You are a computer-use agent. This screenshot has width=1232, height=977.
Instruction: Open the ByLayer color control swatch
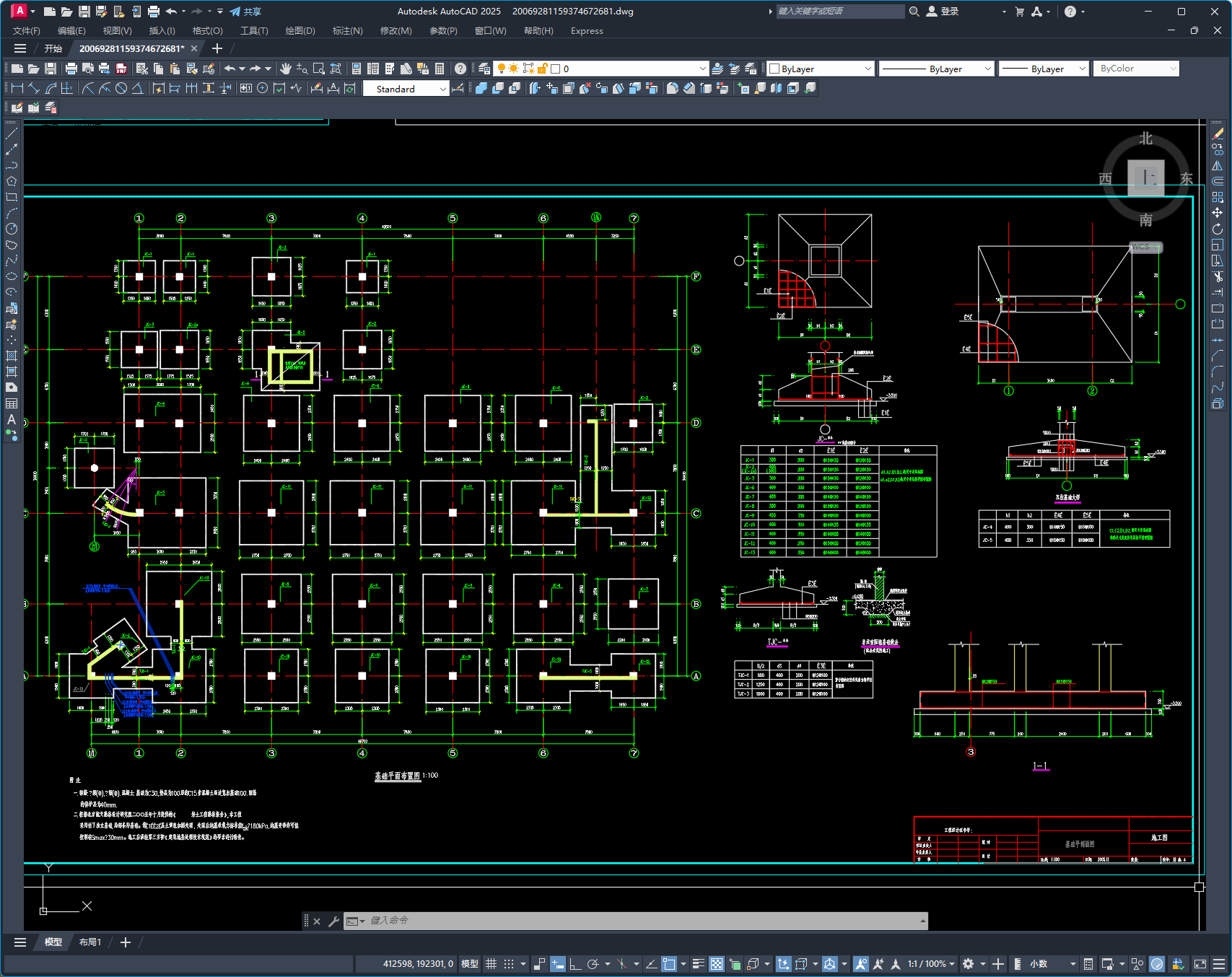821,69
